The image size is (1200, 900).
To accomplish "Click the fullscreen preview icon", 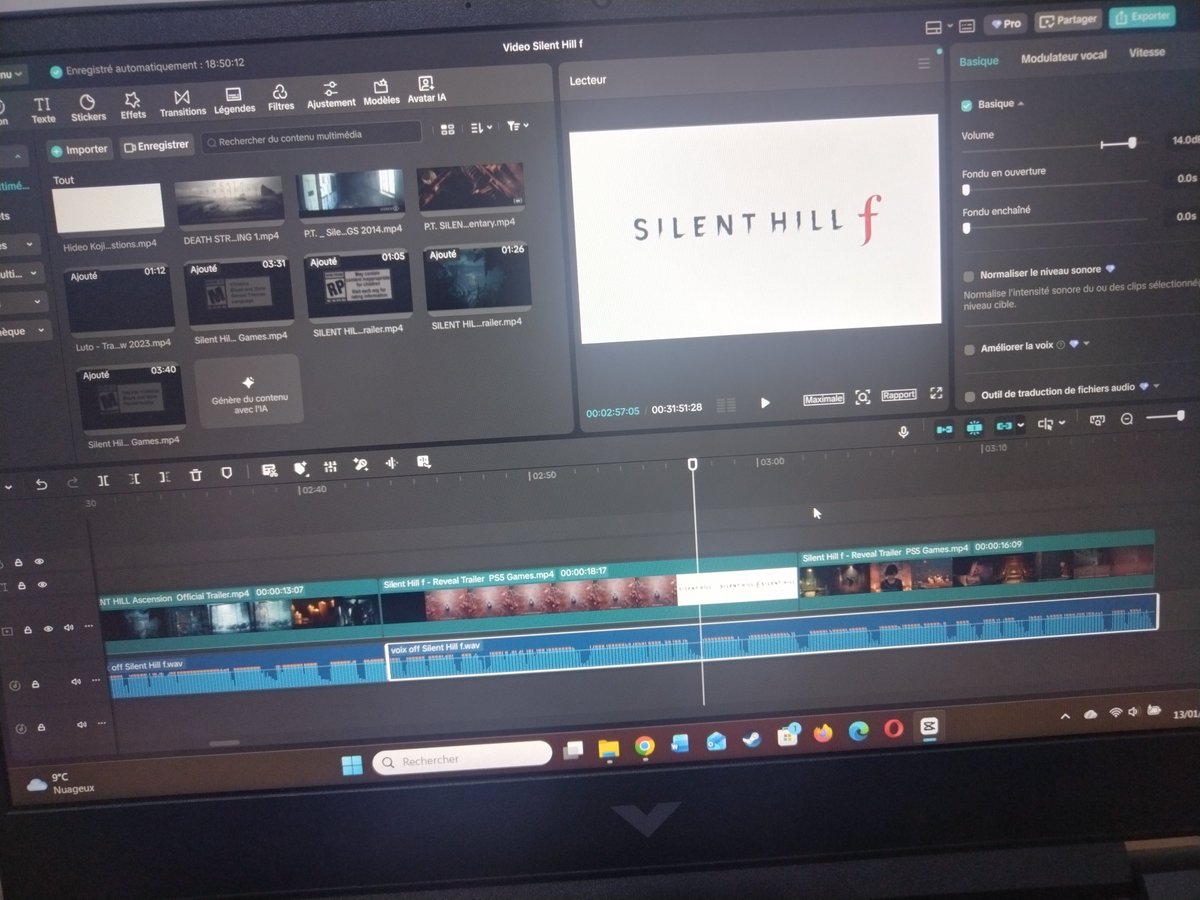I will click(936, 394).
